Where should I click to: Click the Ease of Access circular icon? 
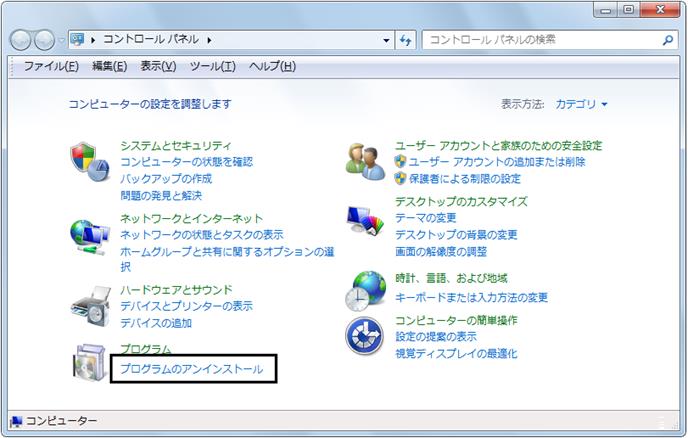(x=365, y=336)
